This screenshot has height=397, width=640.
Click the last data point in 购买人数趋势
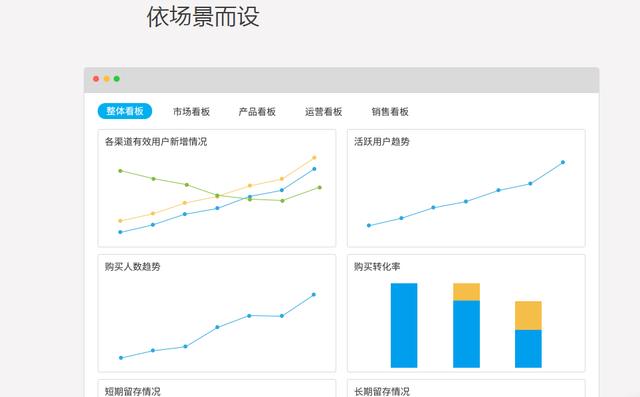click(314, 295)
